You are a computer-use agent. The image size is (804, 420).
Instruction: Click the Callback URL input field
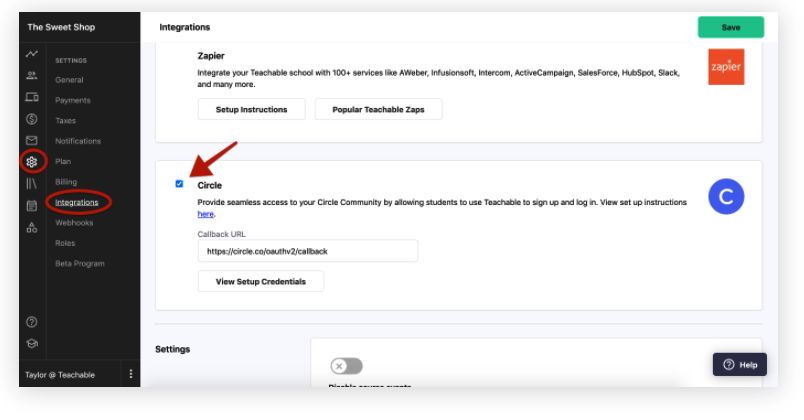pyautogui.click(x=308, y=251)
